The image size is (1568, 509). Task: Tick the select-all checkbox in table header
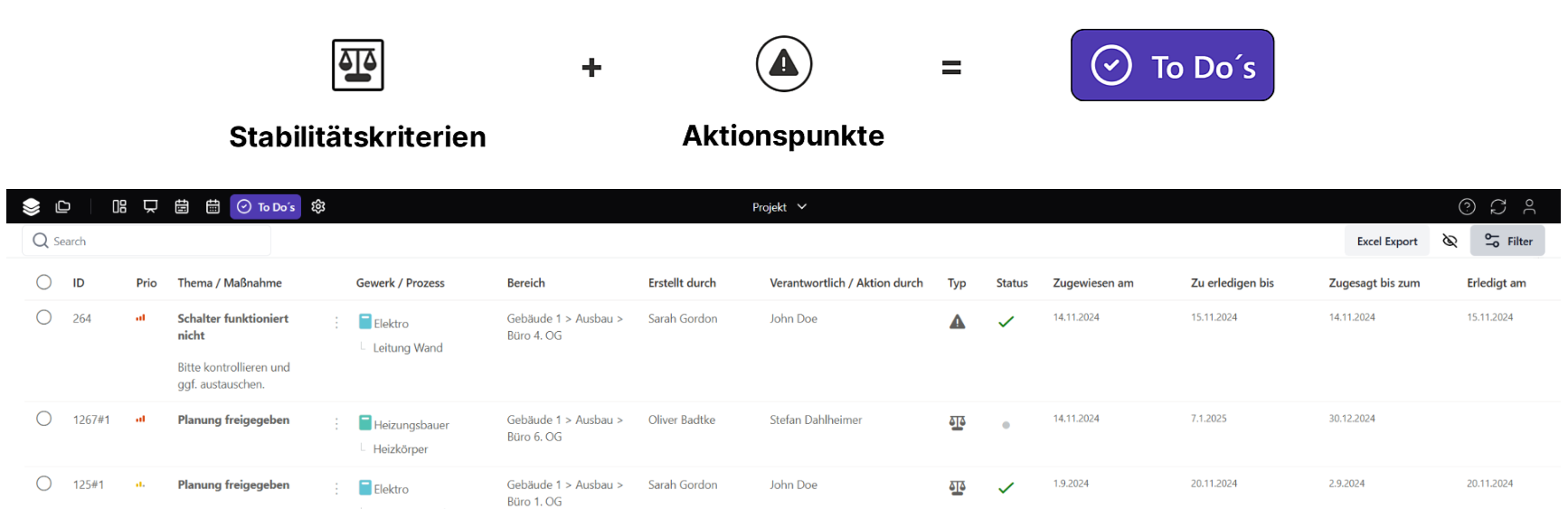point(43,282)
